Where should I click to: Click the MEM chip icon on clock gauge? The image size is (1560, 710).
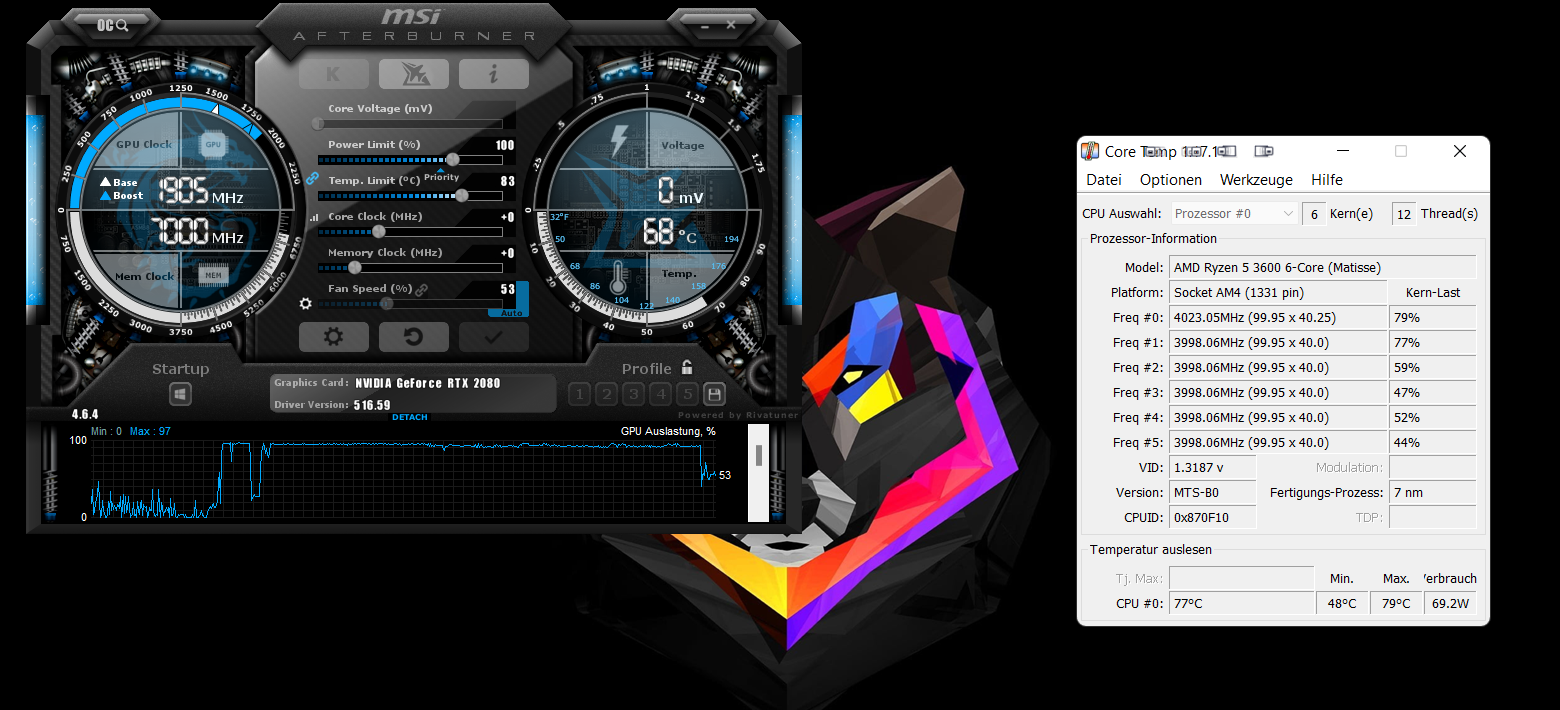(212, 275)
